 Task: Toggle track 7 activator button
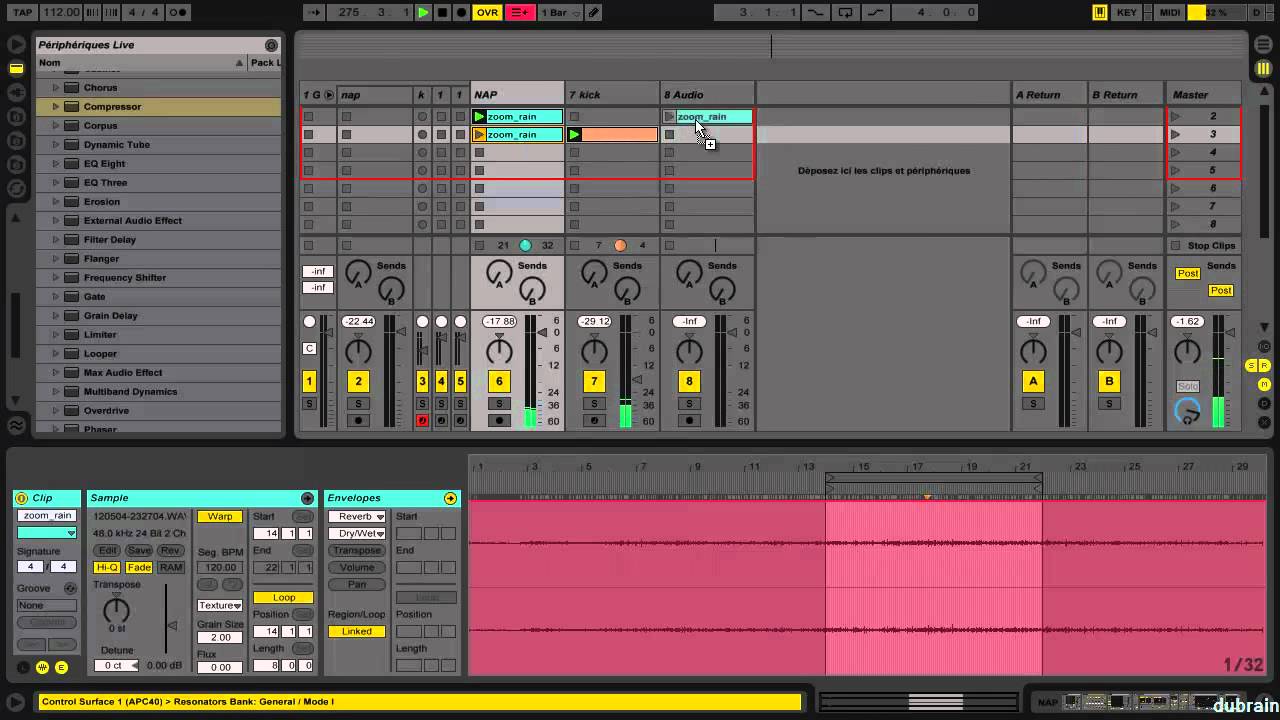pos(594,381)
